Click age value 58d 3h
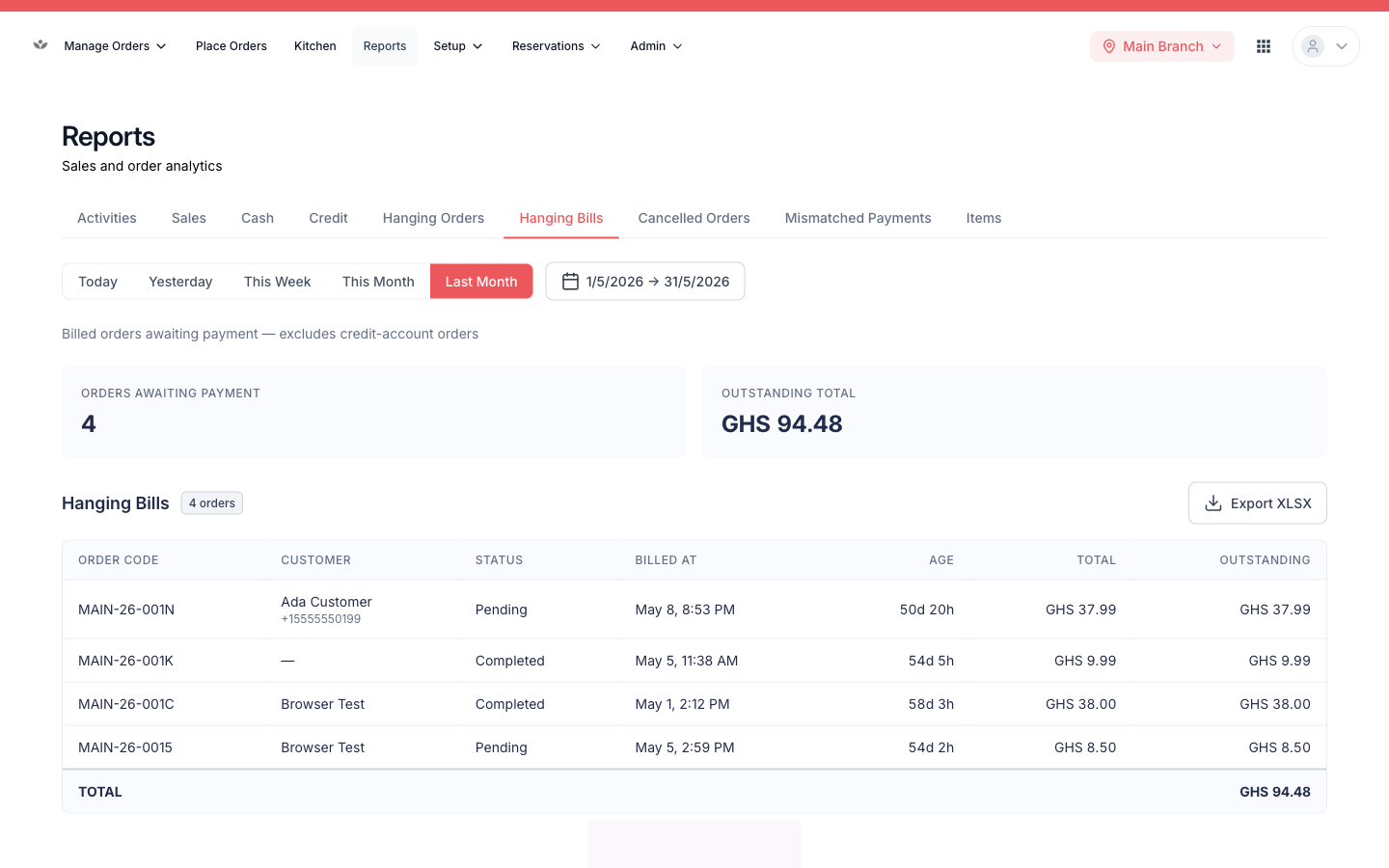1389x868 pixels. [931, 704]
